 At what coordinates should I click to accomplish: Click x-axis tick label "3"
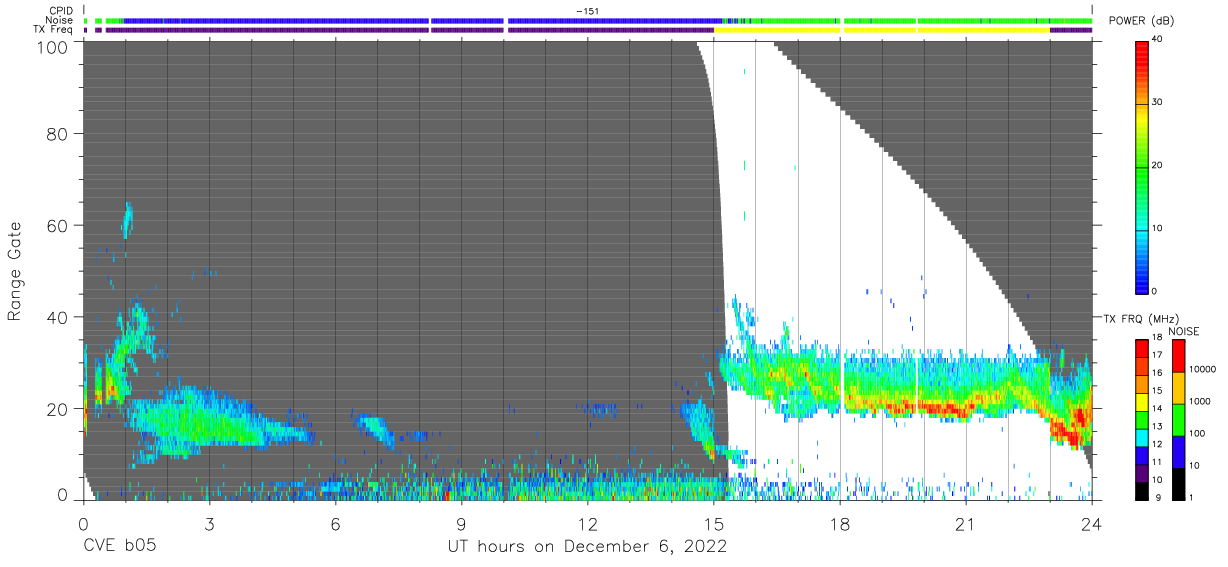[x=209, y=524]
